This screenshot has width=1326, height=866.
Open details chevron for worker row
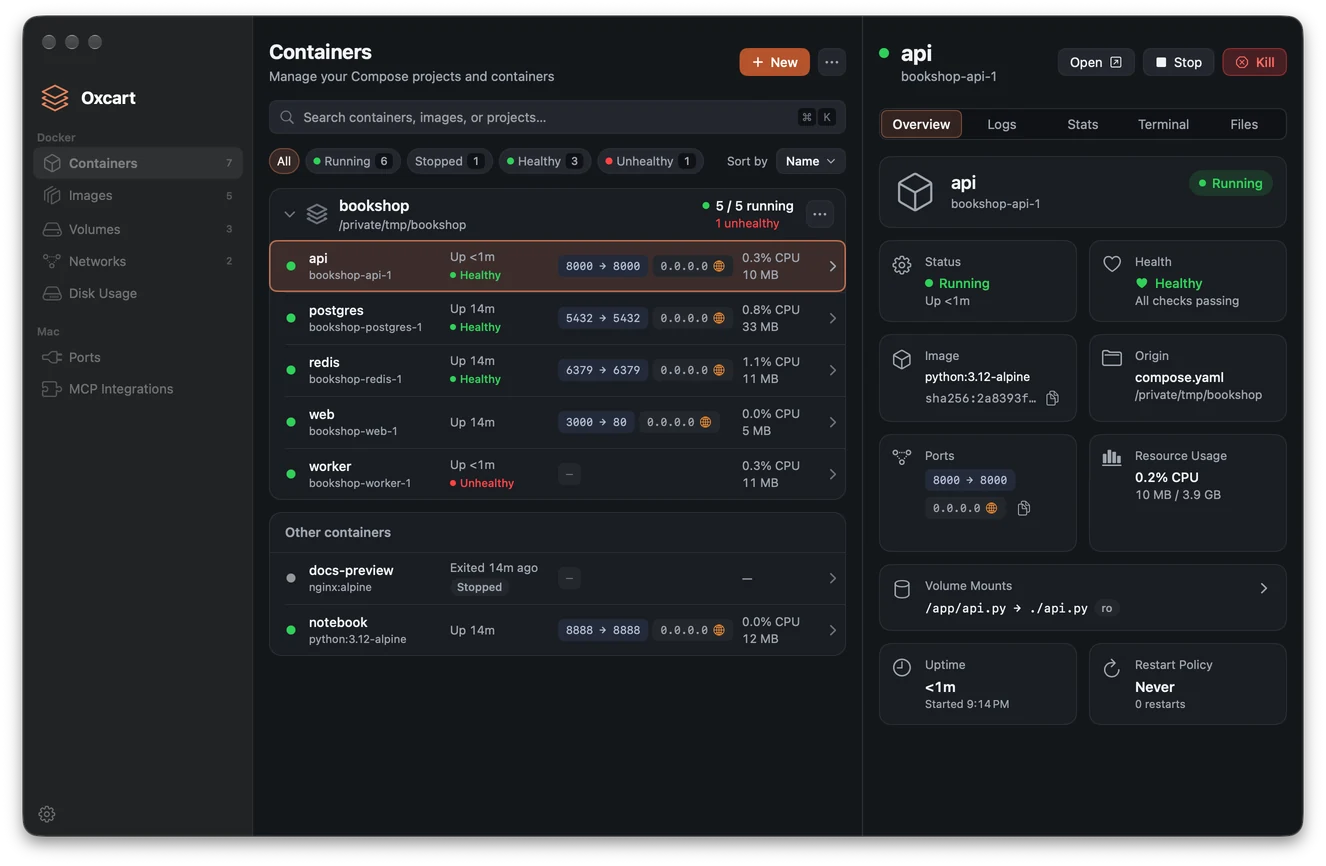[x=832, y=474]
